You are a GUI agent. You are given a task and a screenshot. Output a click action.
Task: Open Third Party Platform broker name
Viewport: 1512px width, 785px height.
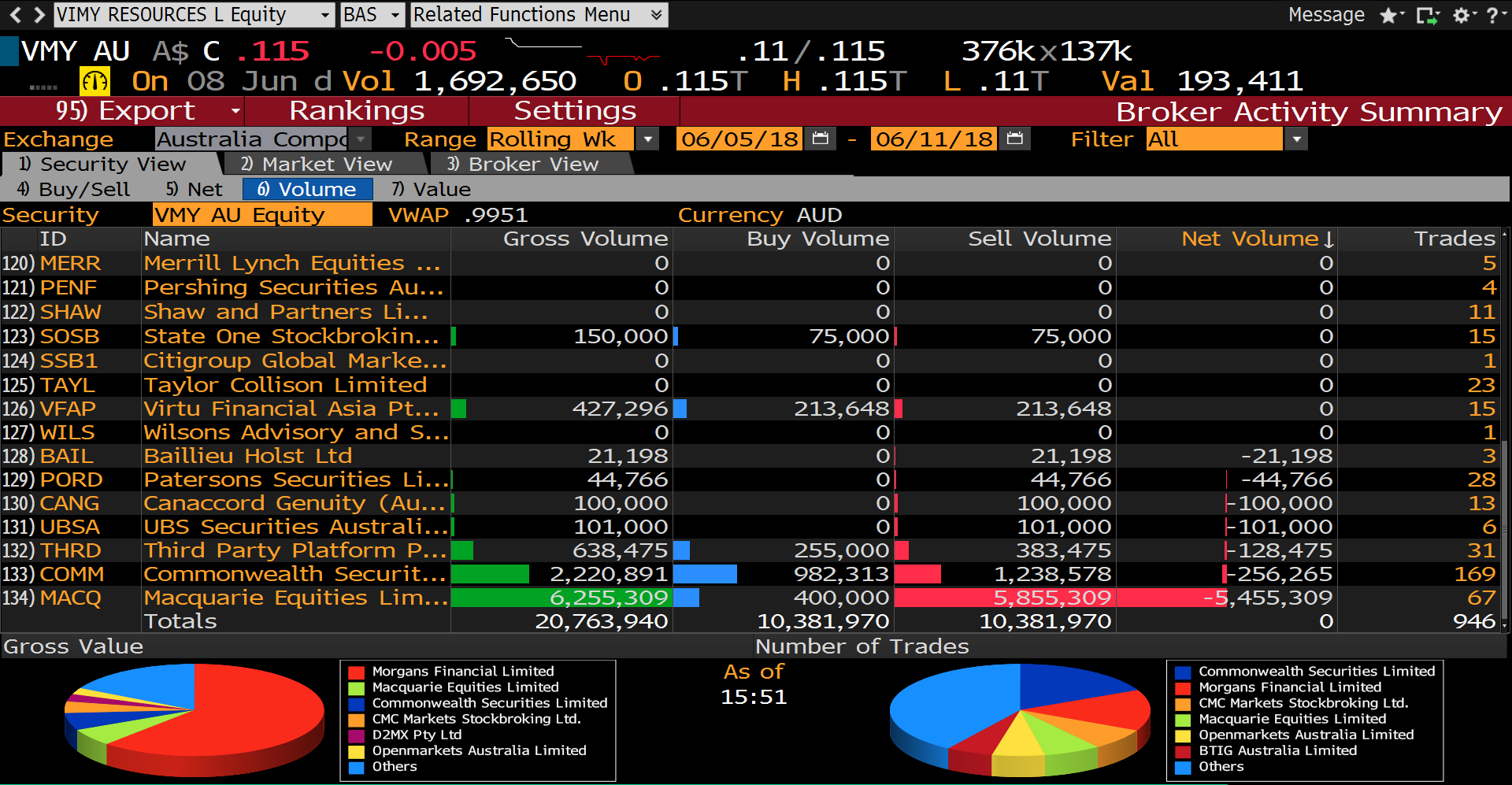pos(295,550)
